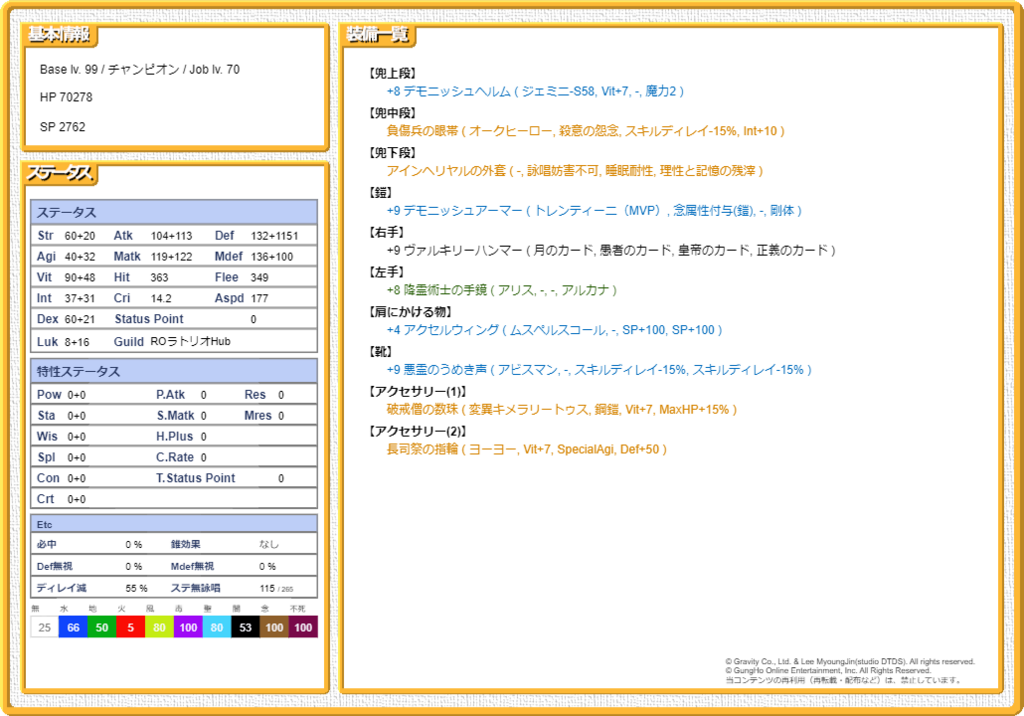The width and height of the screenshot is (1024, 716).
Task: Select the 長司祭の指輪 accessory entry
Action: click(x=526, y=449)
